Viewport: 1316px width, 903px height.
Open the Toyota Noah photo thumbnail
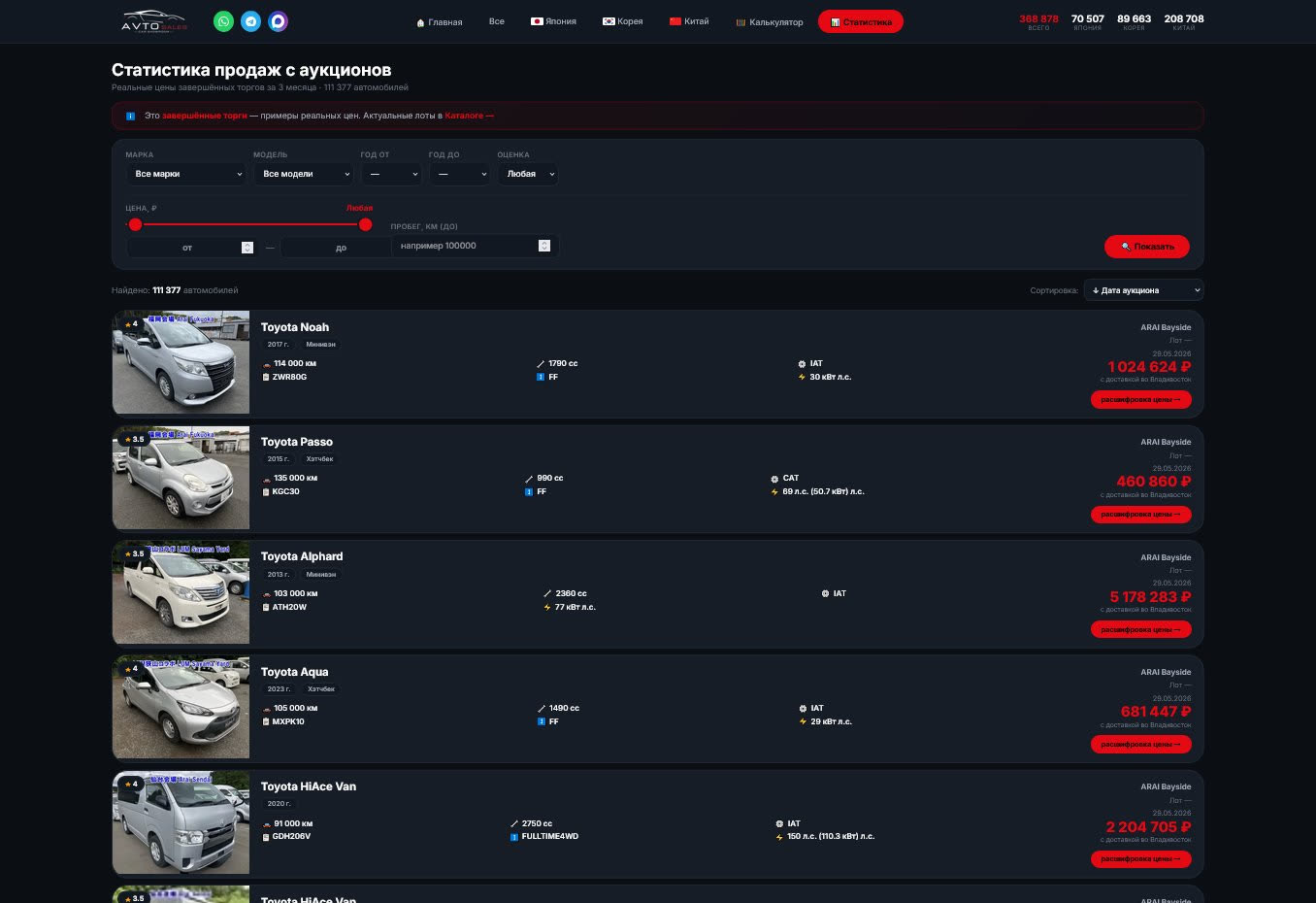[x=181, y=363]
